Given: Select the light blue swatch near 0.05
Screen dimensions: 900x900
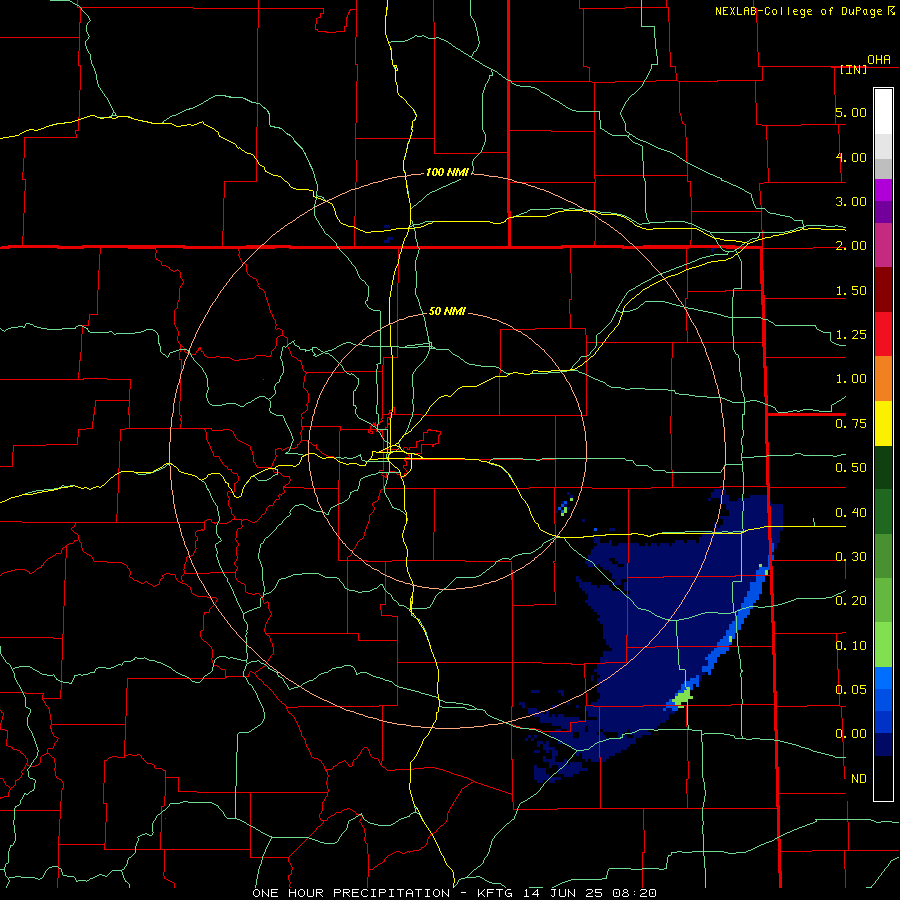Looking at the screenshot, I should (x=883, y=678).
